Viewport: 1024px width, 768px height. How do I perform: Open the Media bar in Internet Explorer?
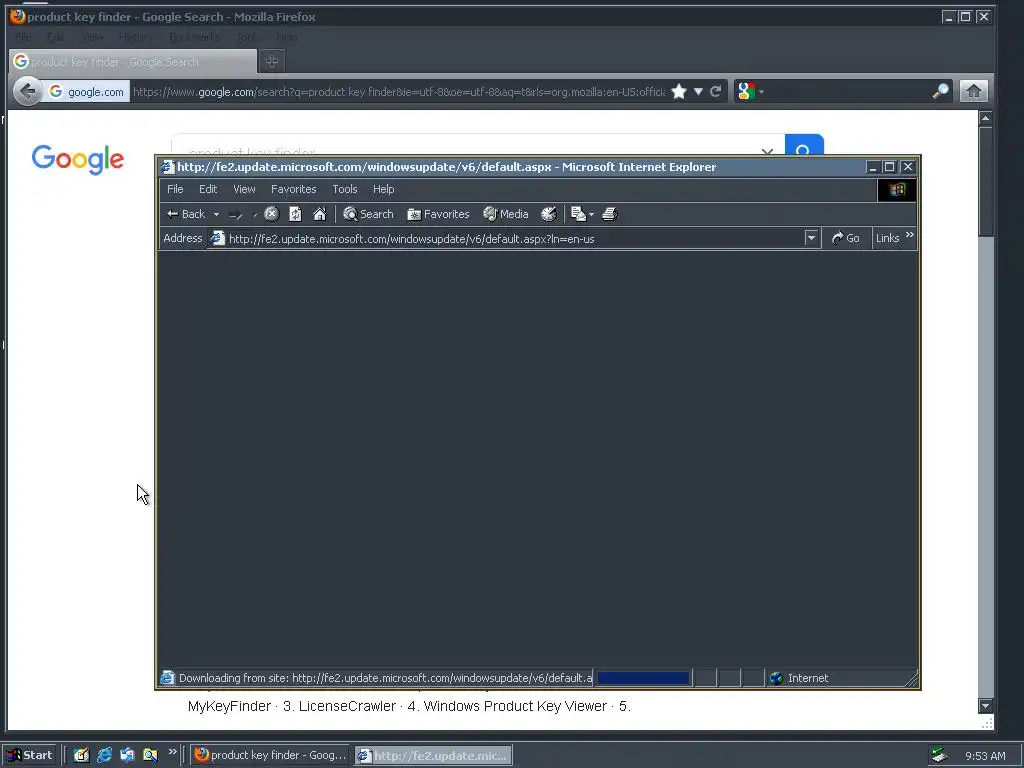505,214
